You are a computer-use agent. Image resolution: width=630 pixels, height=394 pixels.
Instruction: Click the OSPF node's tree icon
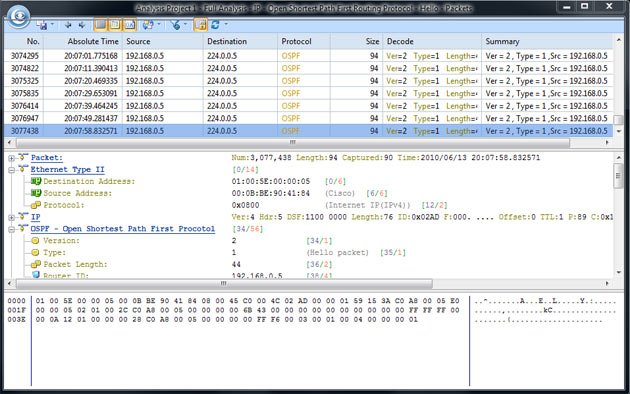(23, 228)
